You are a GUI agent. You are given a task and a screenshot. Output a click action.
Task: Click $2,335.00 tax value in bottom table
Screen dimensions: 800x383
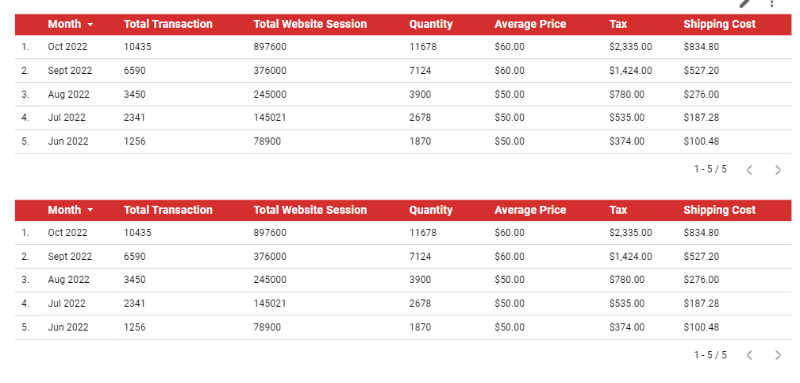(630, 233)
